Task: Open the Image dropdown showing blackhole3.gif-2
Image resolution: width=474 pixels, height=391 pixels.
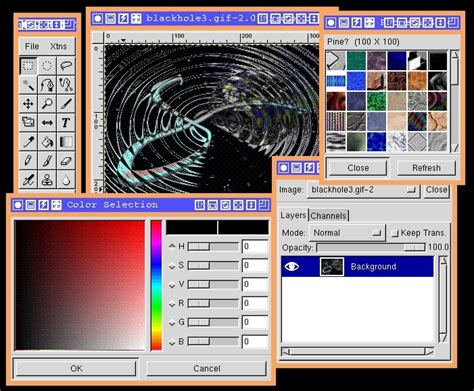Action: 363,190
